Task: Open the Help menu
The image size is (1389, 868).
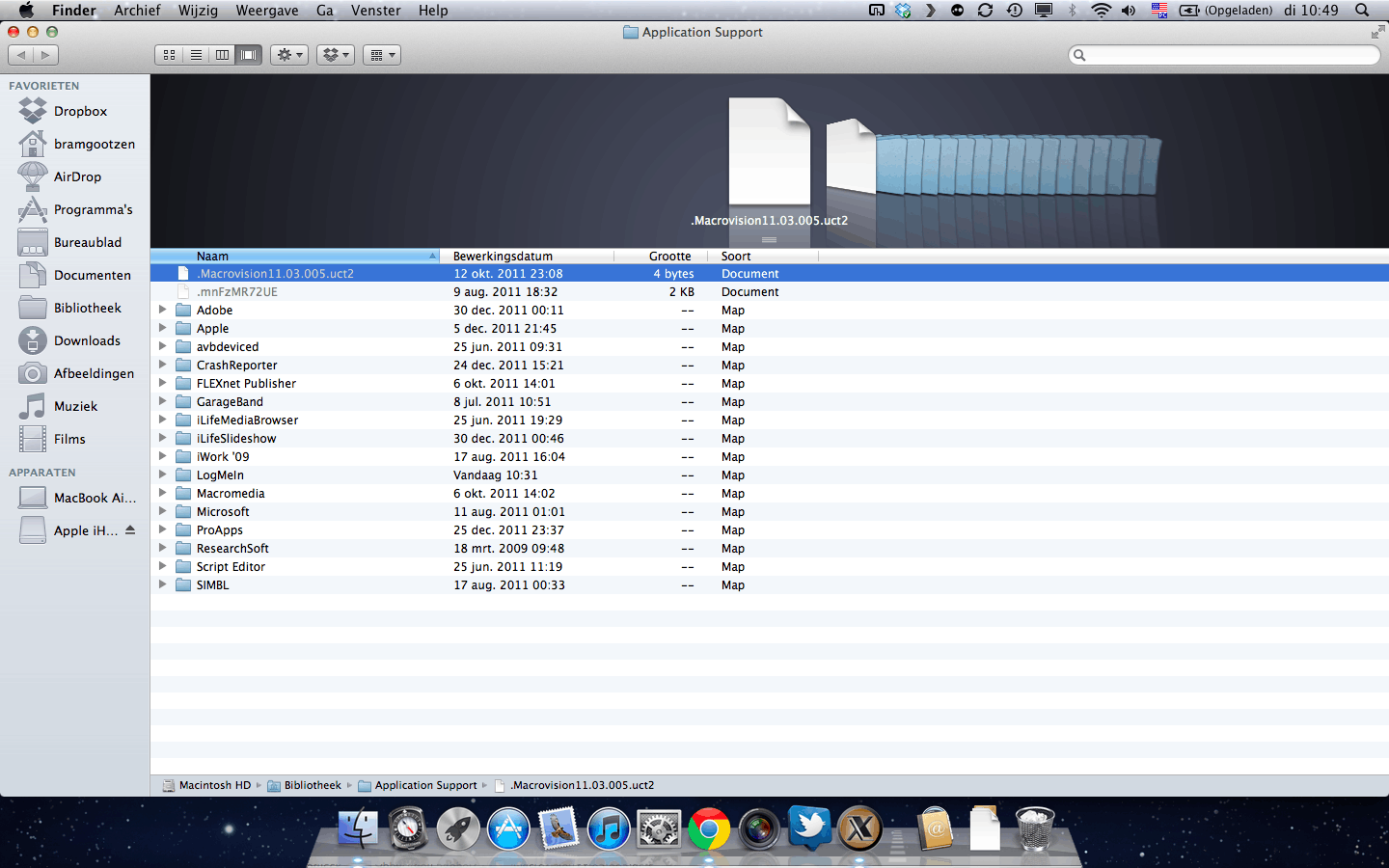Action: click(433, 11)
